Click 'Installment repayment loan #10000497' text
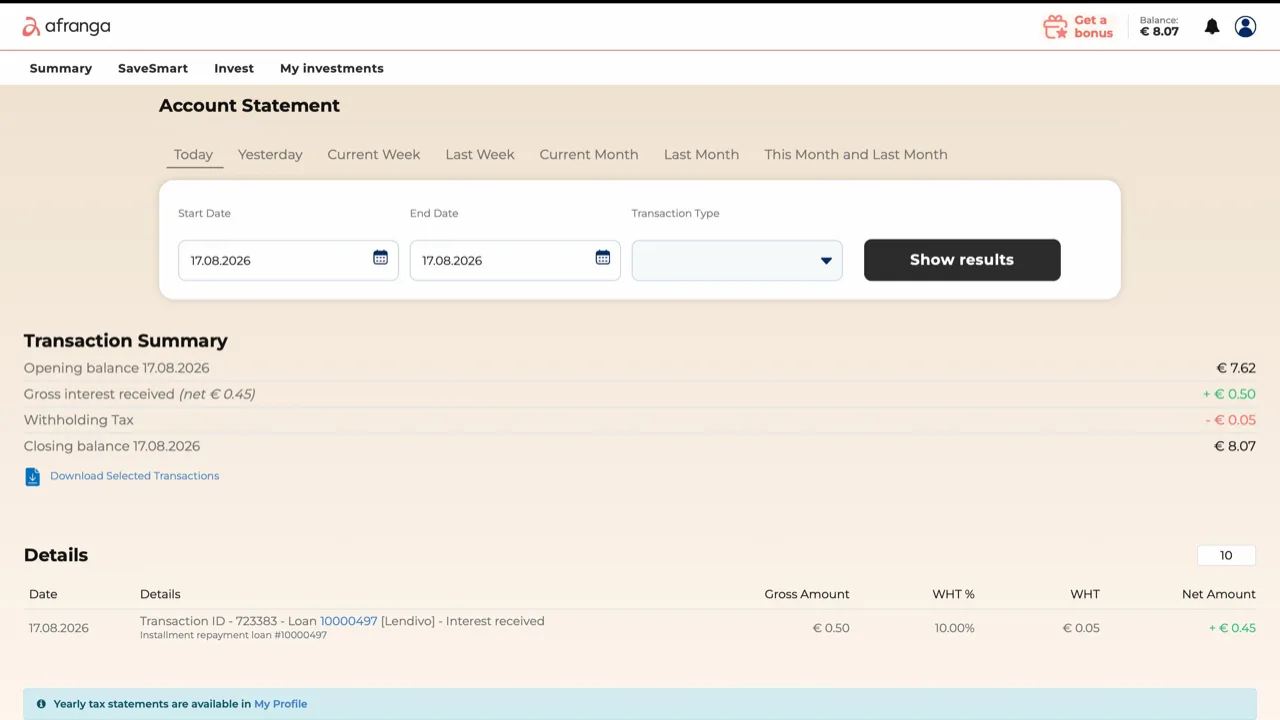Viewport: 1280px width, 720px height. pyautogui.click(x=233, y=636)
